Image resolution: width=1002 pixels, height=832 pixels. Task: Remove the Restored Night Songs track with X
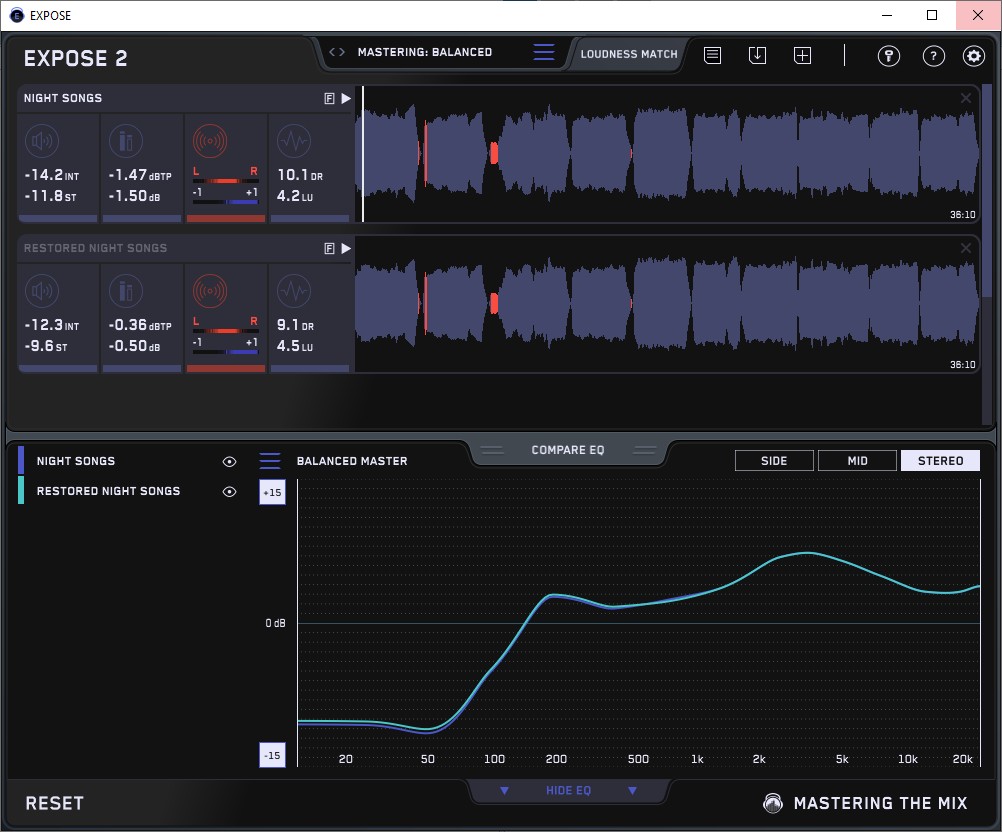pos(966,248)
